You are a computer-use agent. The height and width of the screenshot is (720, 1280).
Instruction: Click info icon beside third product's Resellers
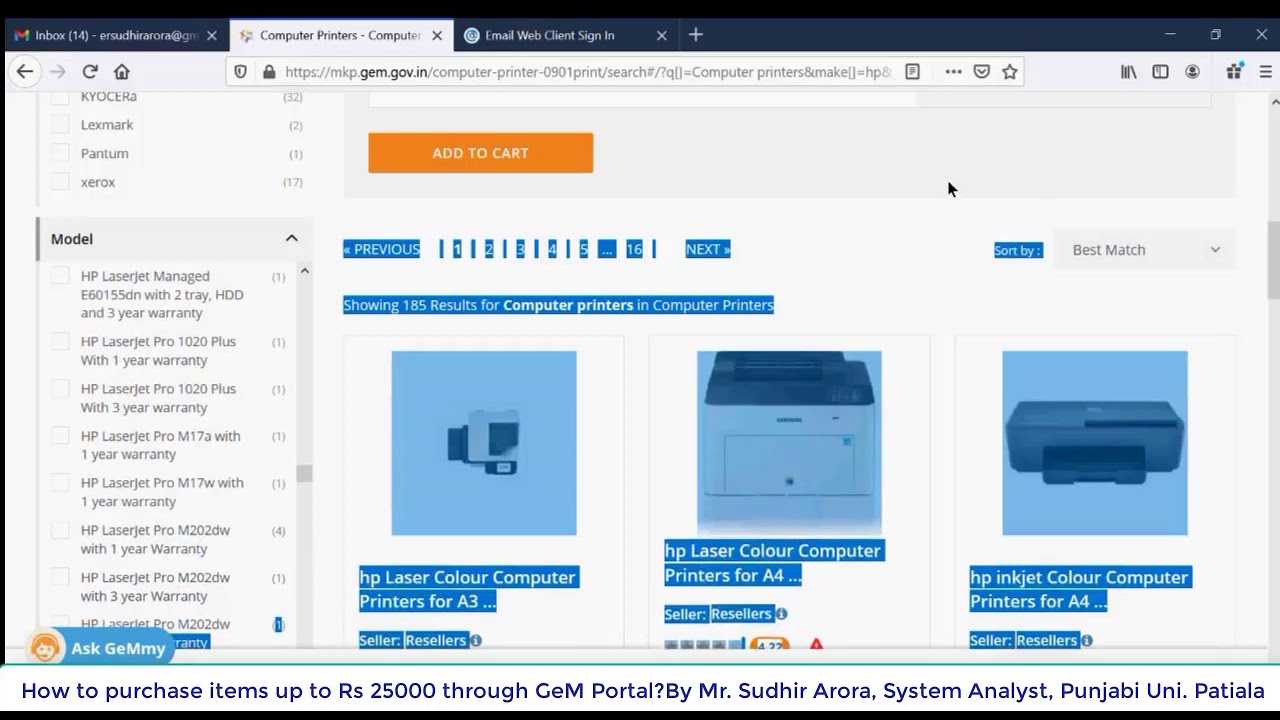pos(1087,640)
